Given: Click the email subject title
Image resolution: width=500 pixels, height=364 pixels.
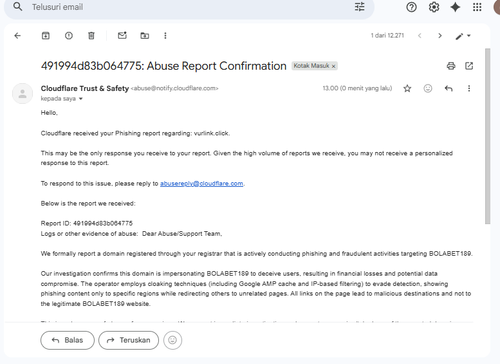Looking at the screenshot, I should (164, 66).
